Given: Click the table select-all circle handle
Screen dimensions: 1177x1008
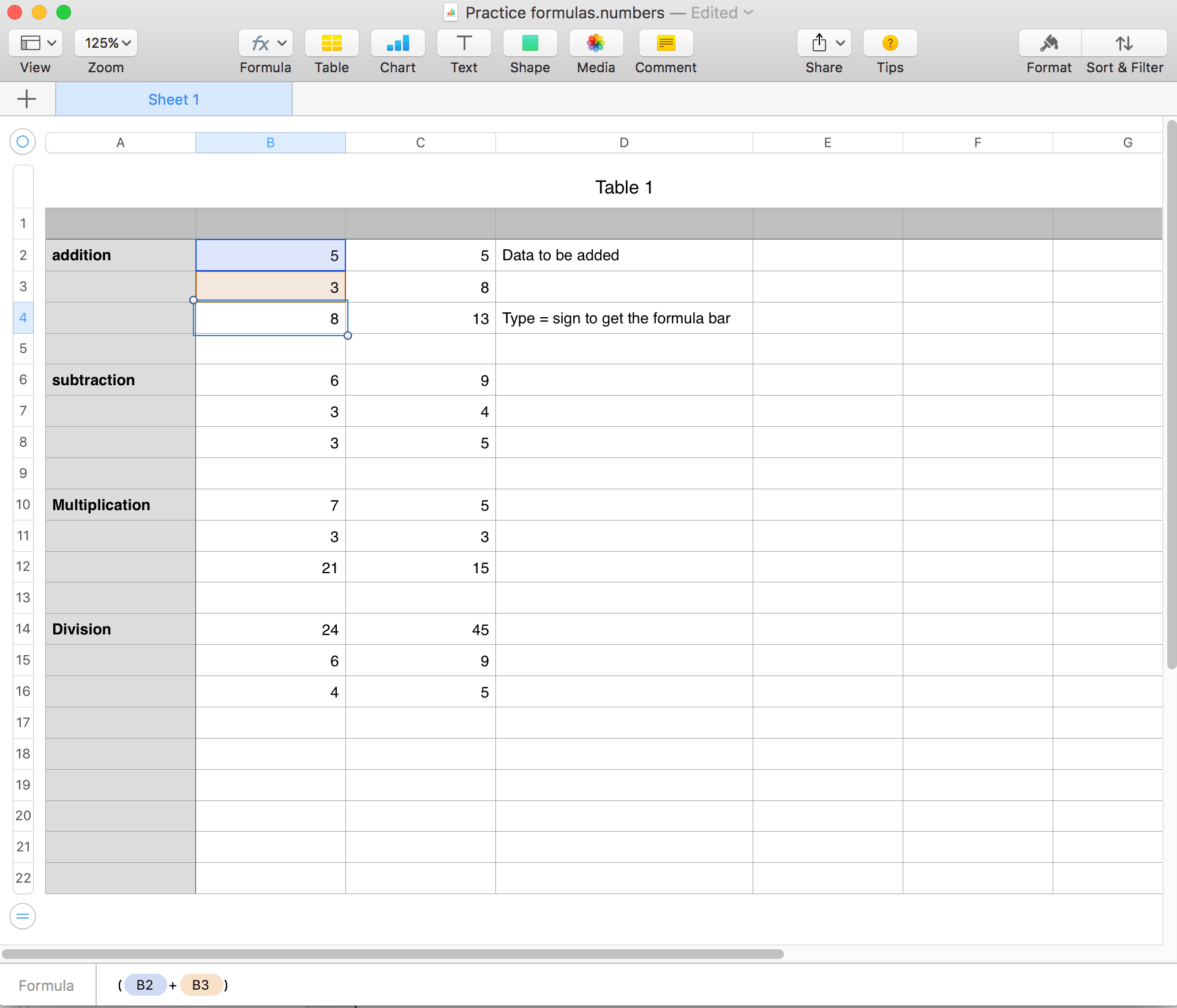Looking at the screenshot, I should 23,142.
